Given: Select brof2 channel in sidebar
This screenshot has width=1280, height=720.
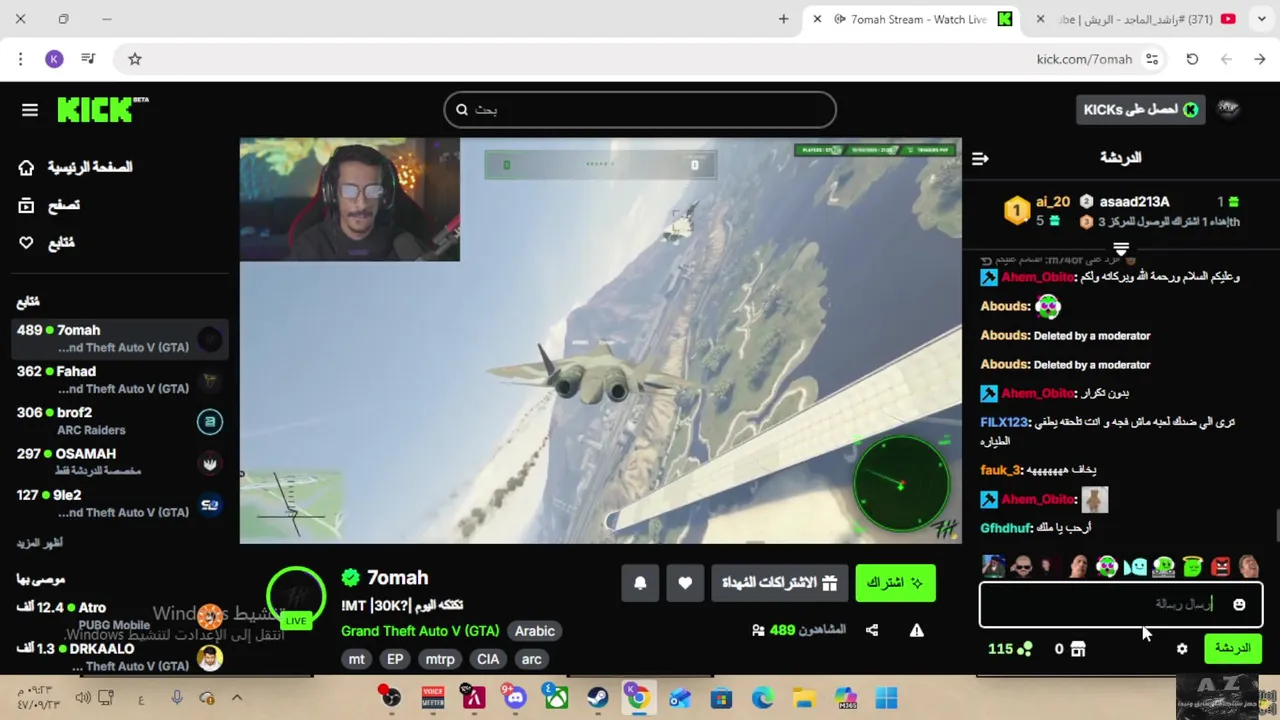Looking at the screenshot, I should pos(119,421).
